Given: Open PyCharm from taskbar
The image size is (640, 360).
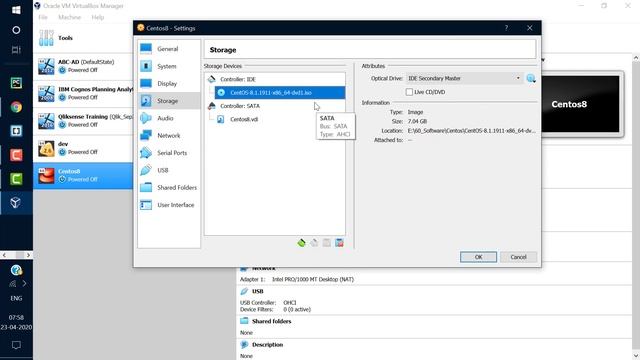Looking at the screenshot, I should click(x=16, y=83).
